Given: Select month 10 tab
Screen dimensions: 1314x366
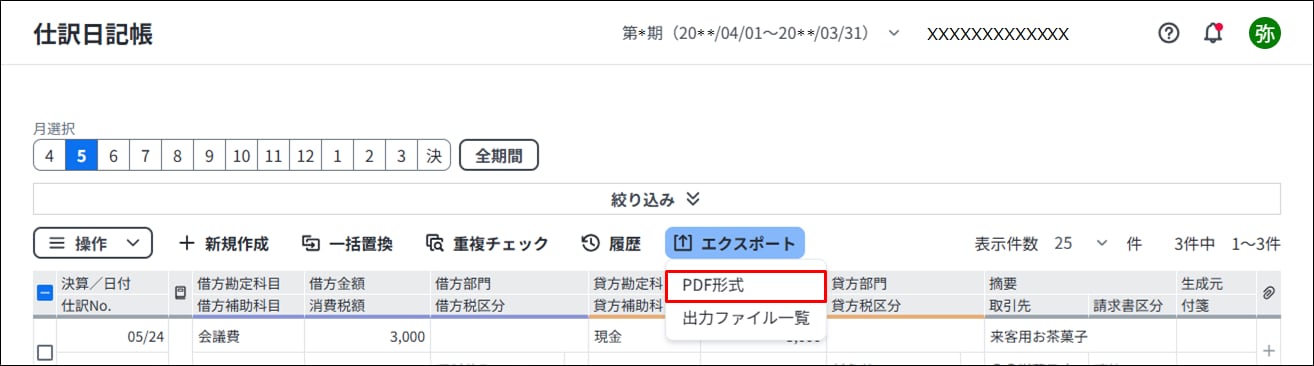Looking at the screenshot, I should coord(241,156).
